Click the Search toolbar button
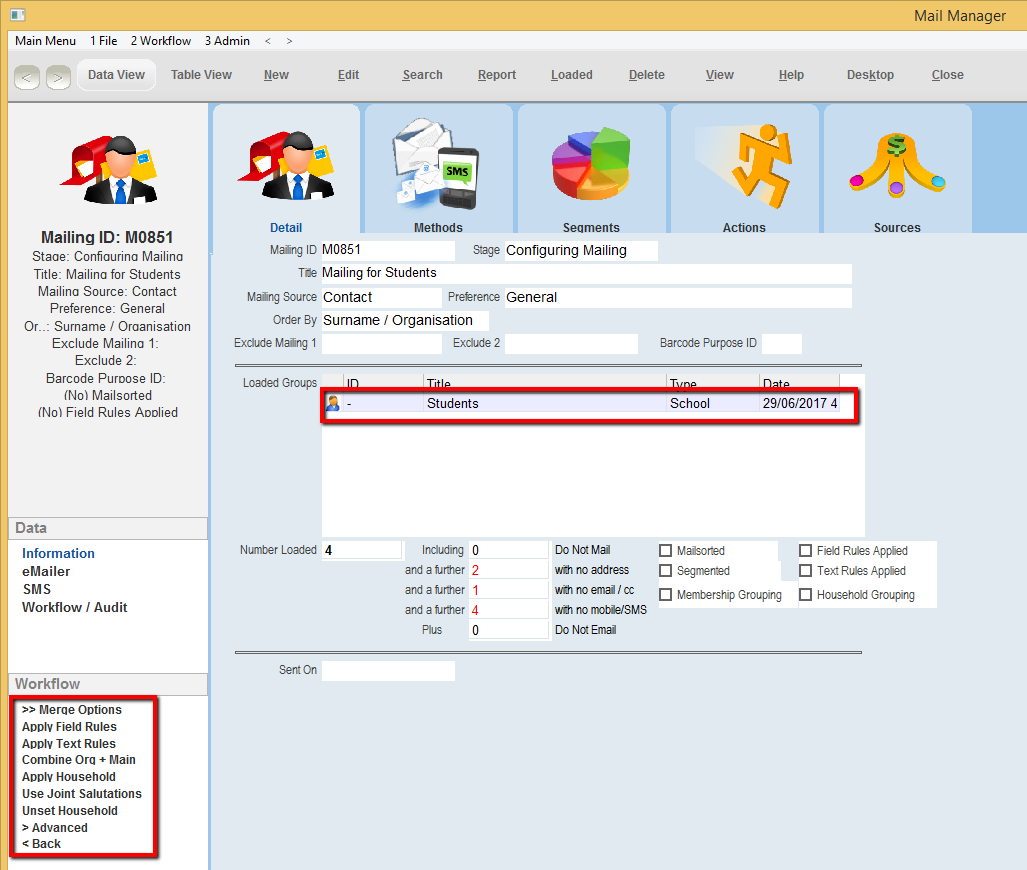Viewport: 1027px width, 870px height. [422, 75]
